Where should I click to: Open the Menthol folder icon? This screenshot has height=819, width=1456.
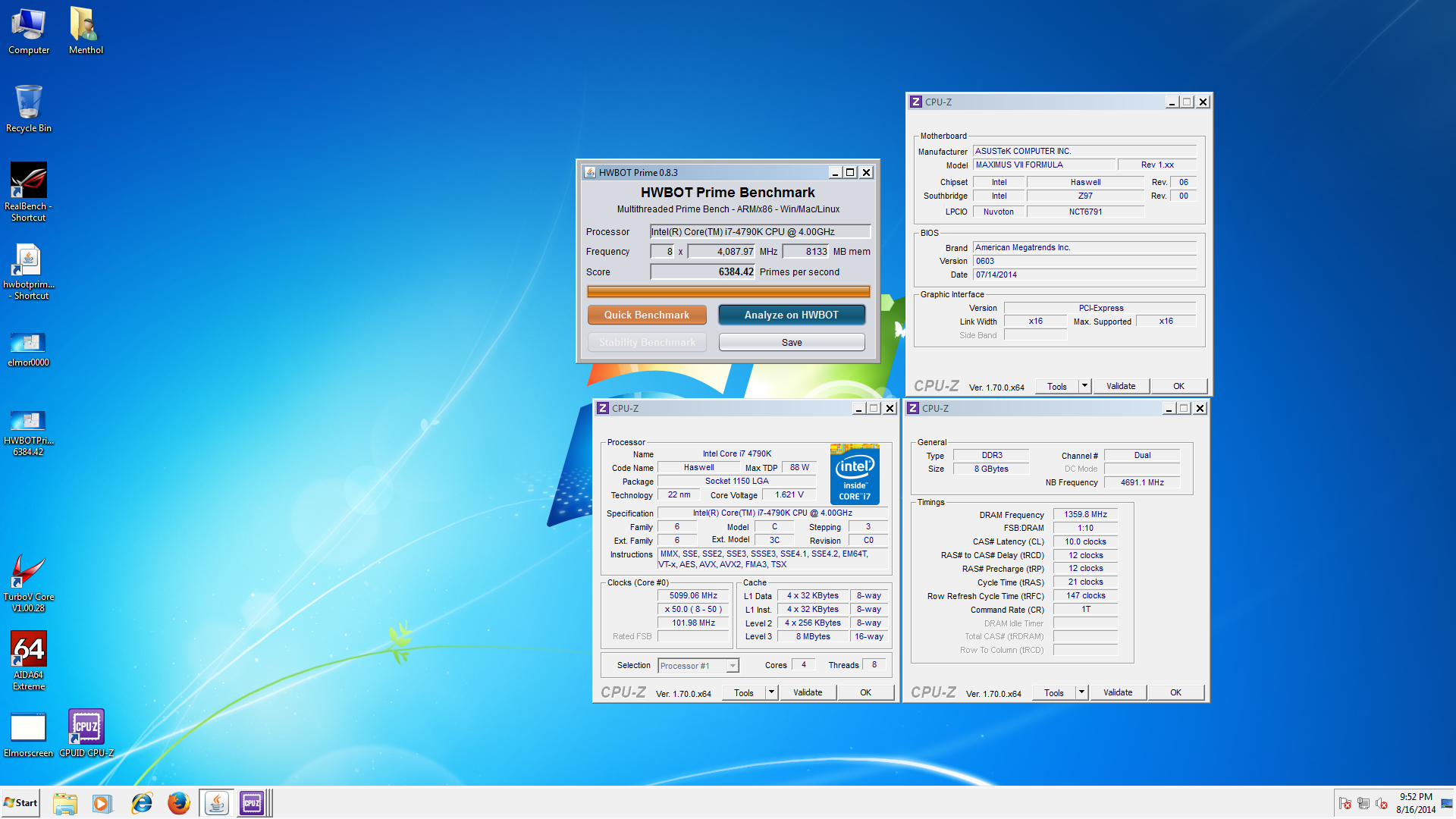pyautogui.click(x=86, y=31)
